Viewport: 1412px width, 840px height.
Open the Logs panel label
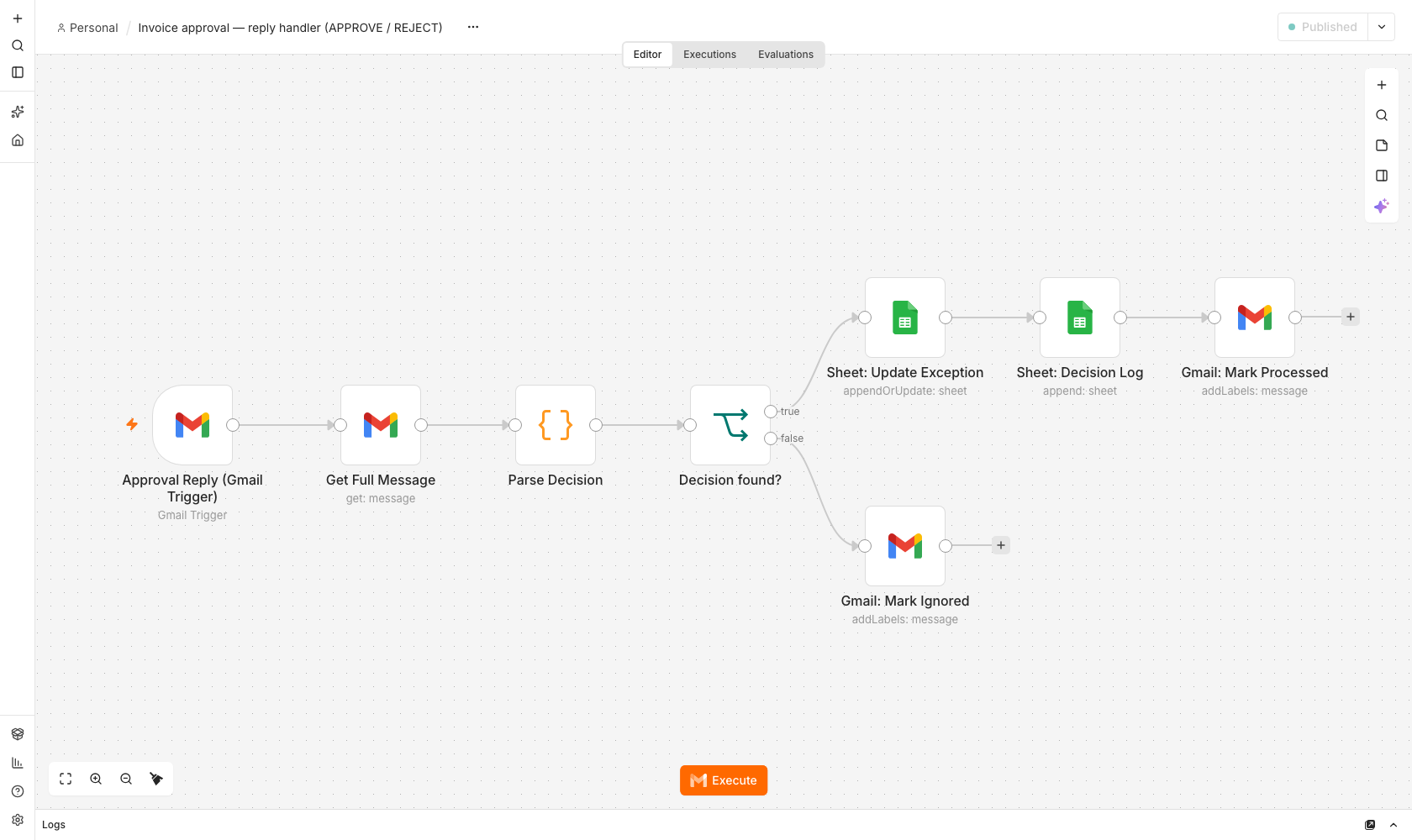point(54,825)
